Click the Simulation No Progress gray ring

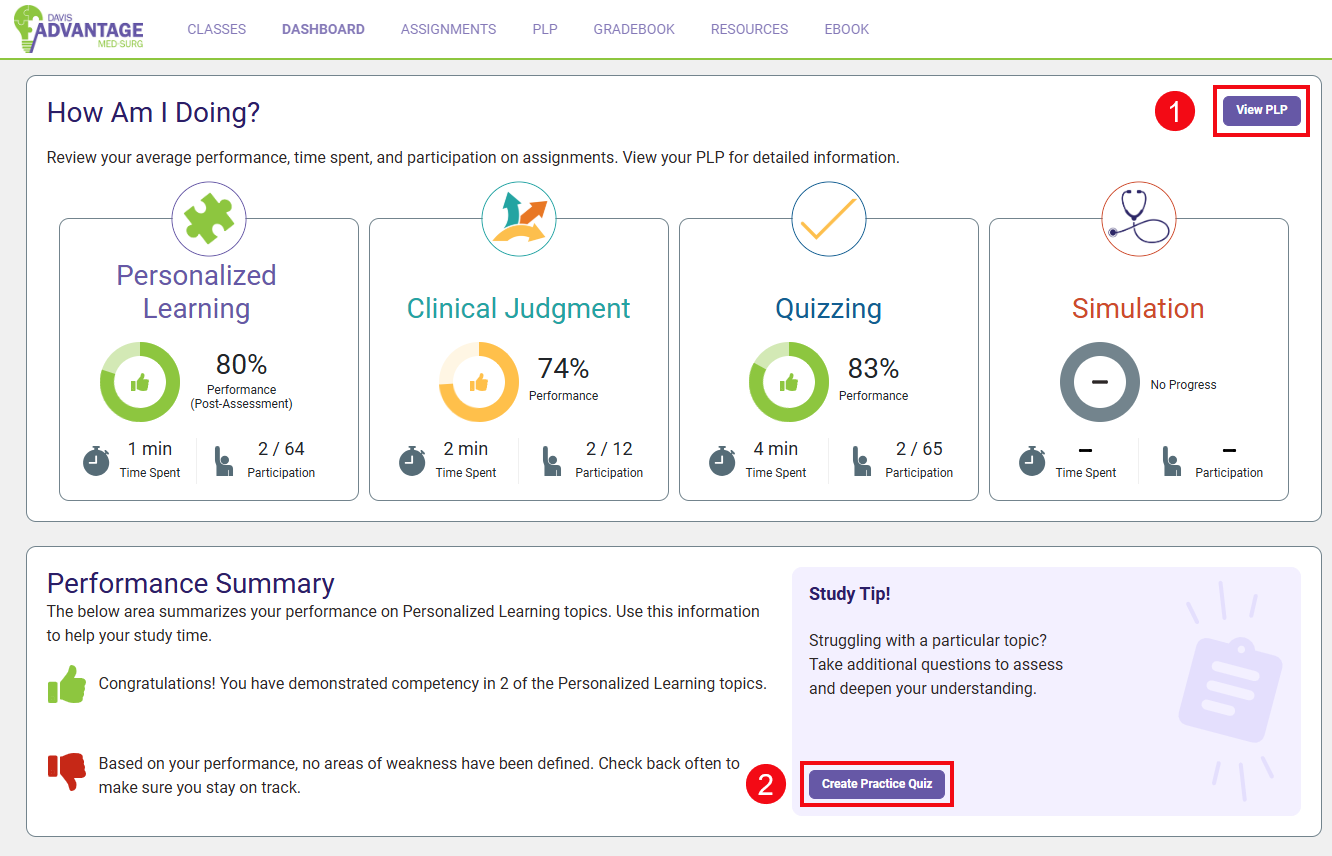tap(1099, 382)
